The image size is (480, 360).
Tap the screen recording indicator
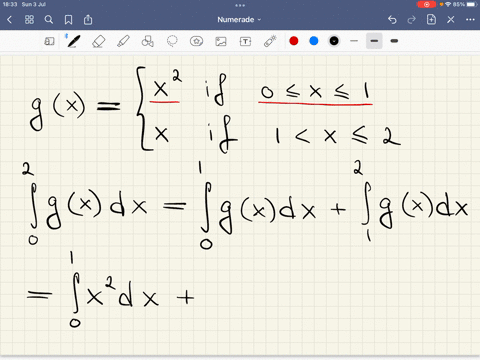click(x=426, y=4)
